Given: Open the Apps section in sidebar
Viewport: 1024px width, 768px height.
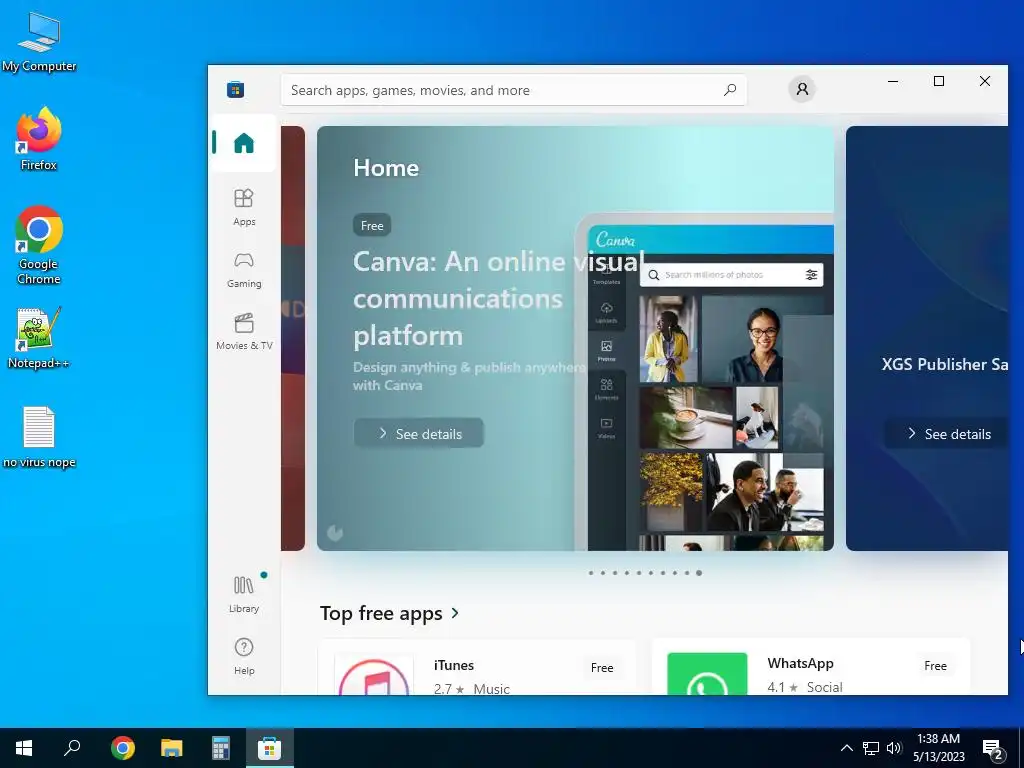Looking at the screenshot, I should pyautogui.click(x=244, y=207).
